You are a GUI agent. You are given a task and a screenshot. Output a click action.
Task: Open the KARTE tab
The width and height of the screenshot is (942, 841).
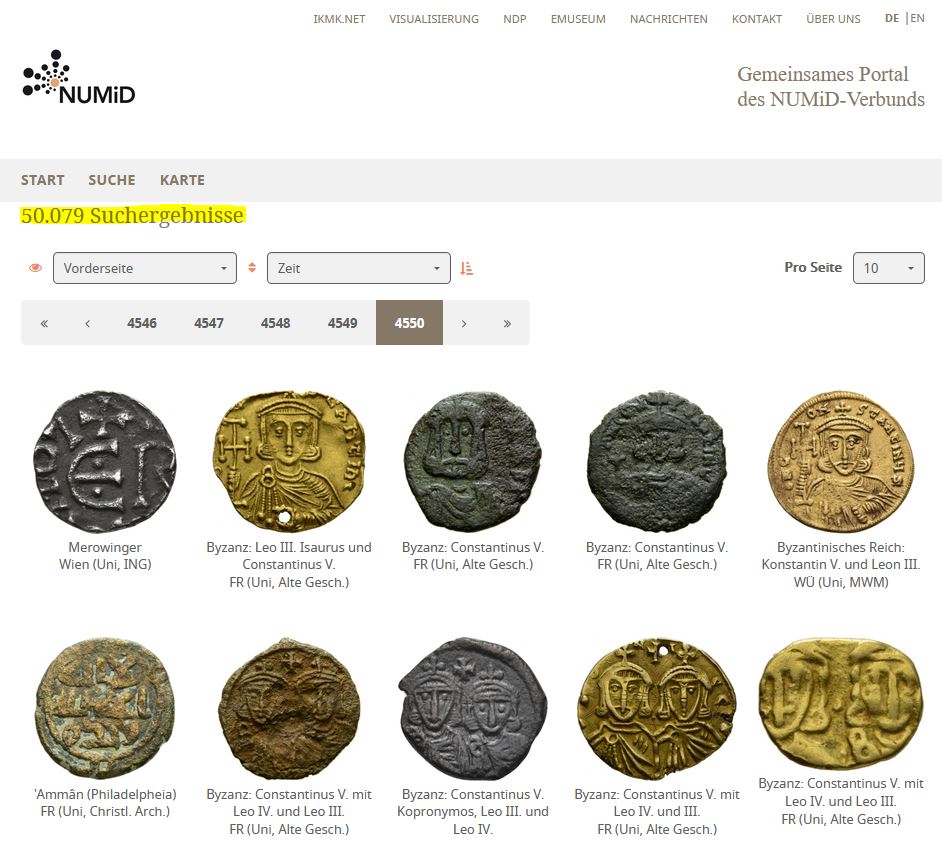coord(182,180)
